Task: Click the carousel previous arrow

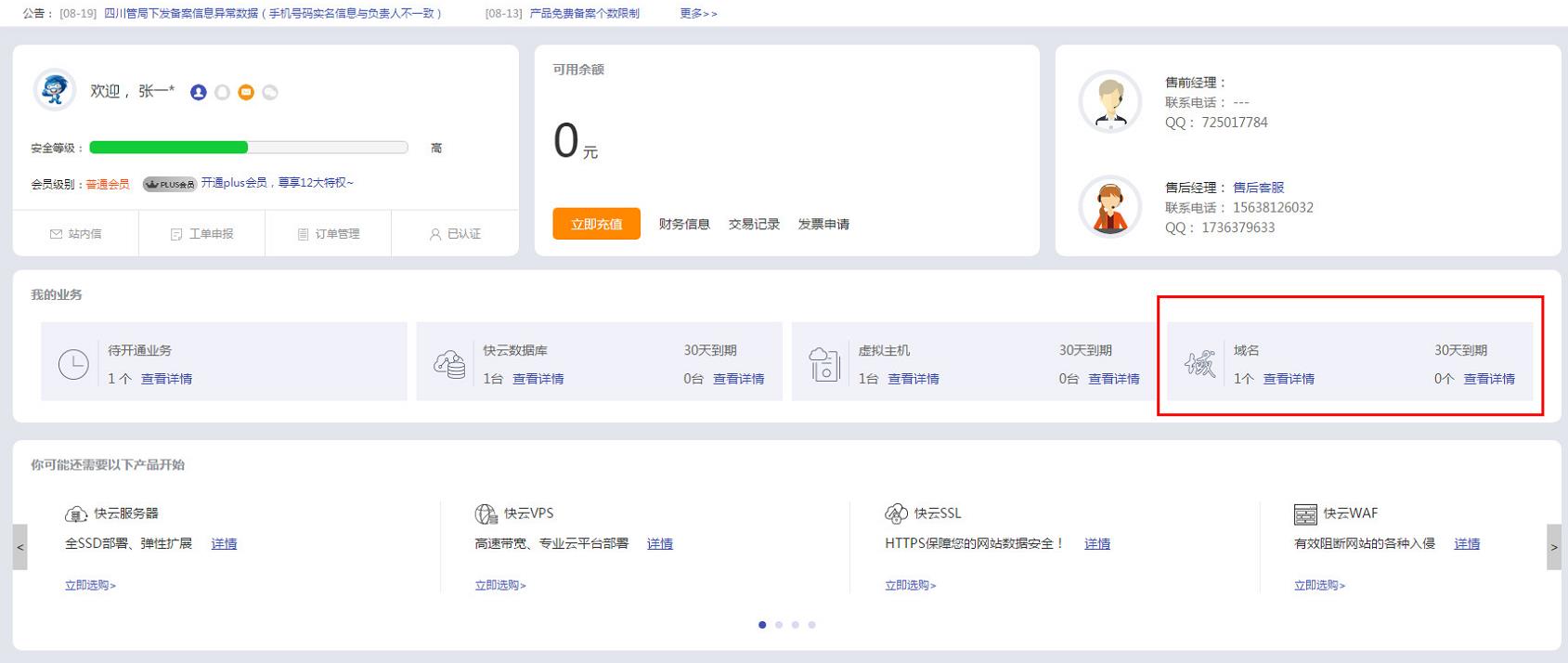Action: 20,547
